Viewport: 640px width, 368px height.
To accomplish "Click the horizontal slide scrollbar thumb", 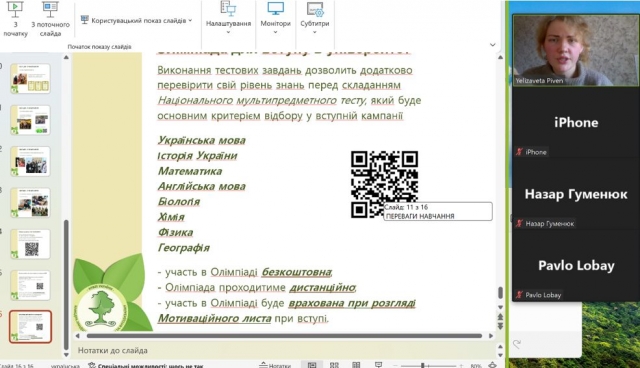I will pyautogui.click(x=284, y=336).
